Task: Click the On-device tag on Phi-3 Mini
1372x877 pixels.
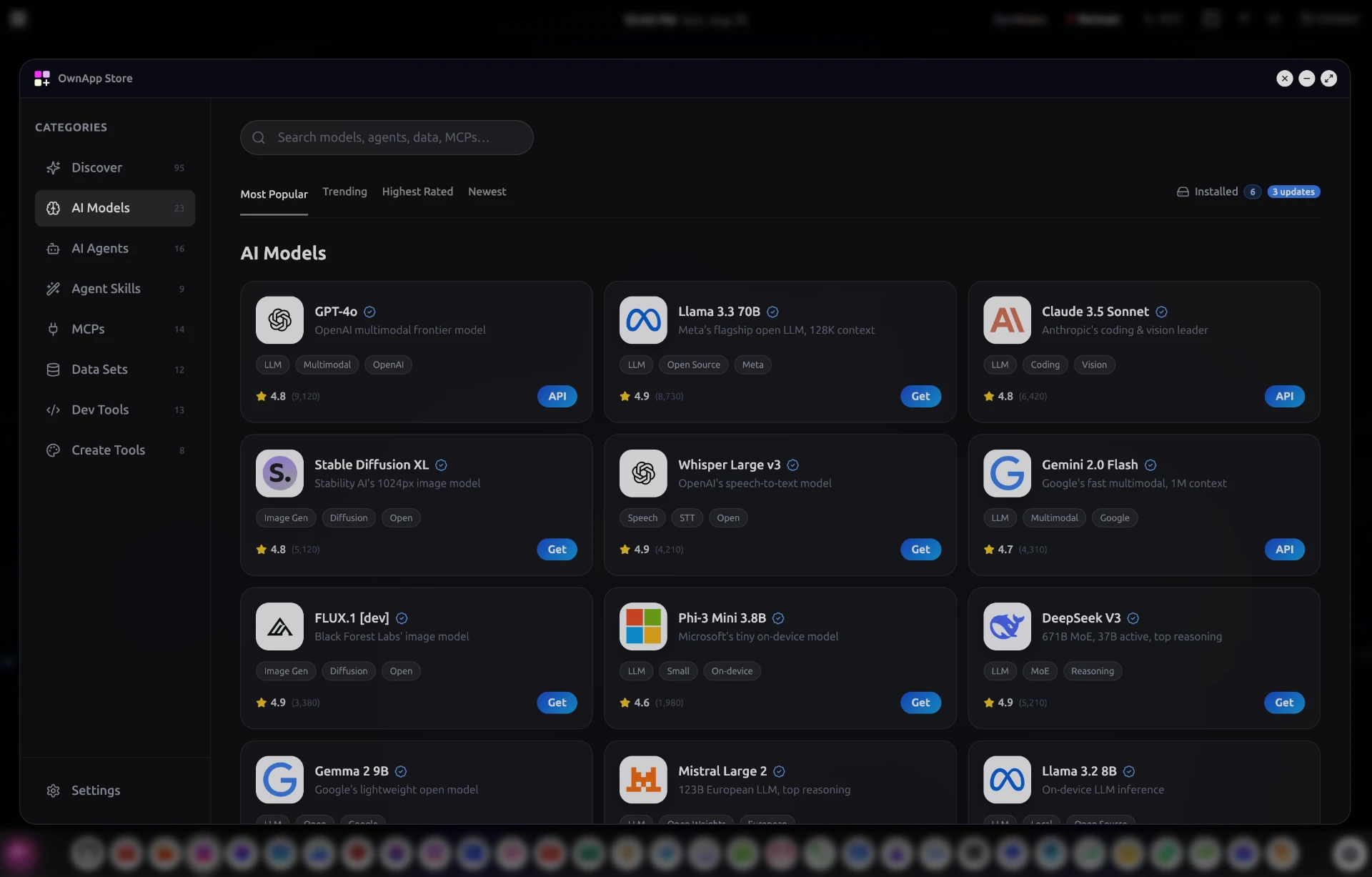Action: (x=732, y=671)
